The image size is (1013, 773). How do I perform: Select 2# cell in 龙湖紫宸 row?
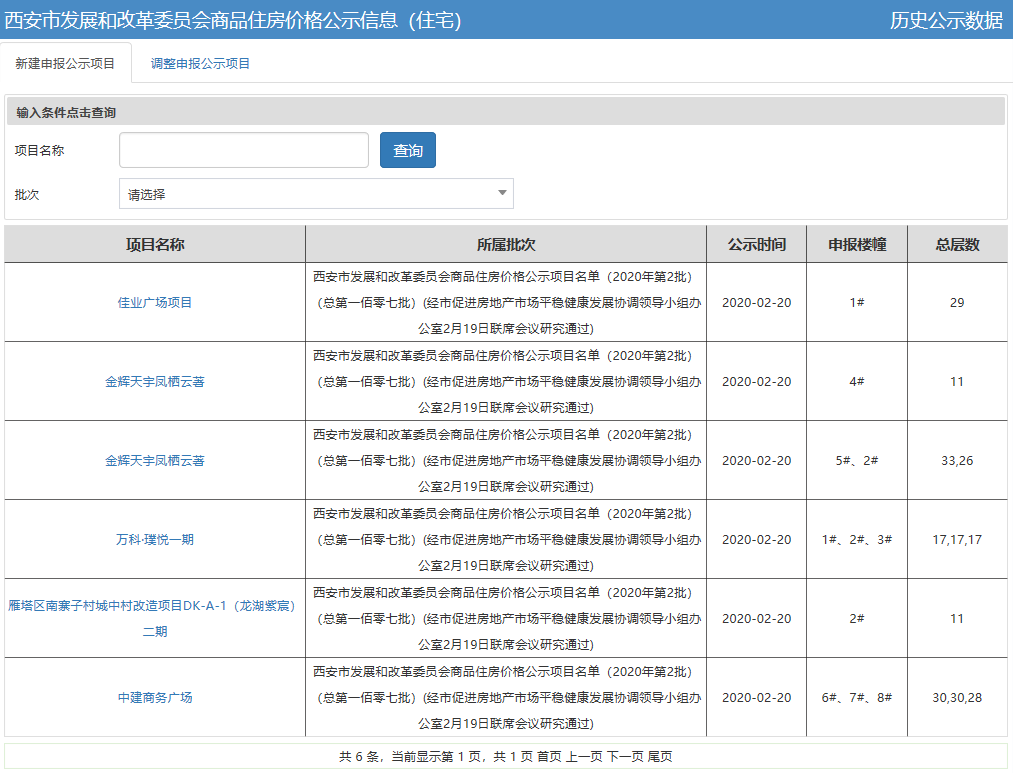[x=857, y=618]
